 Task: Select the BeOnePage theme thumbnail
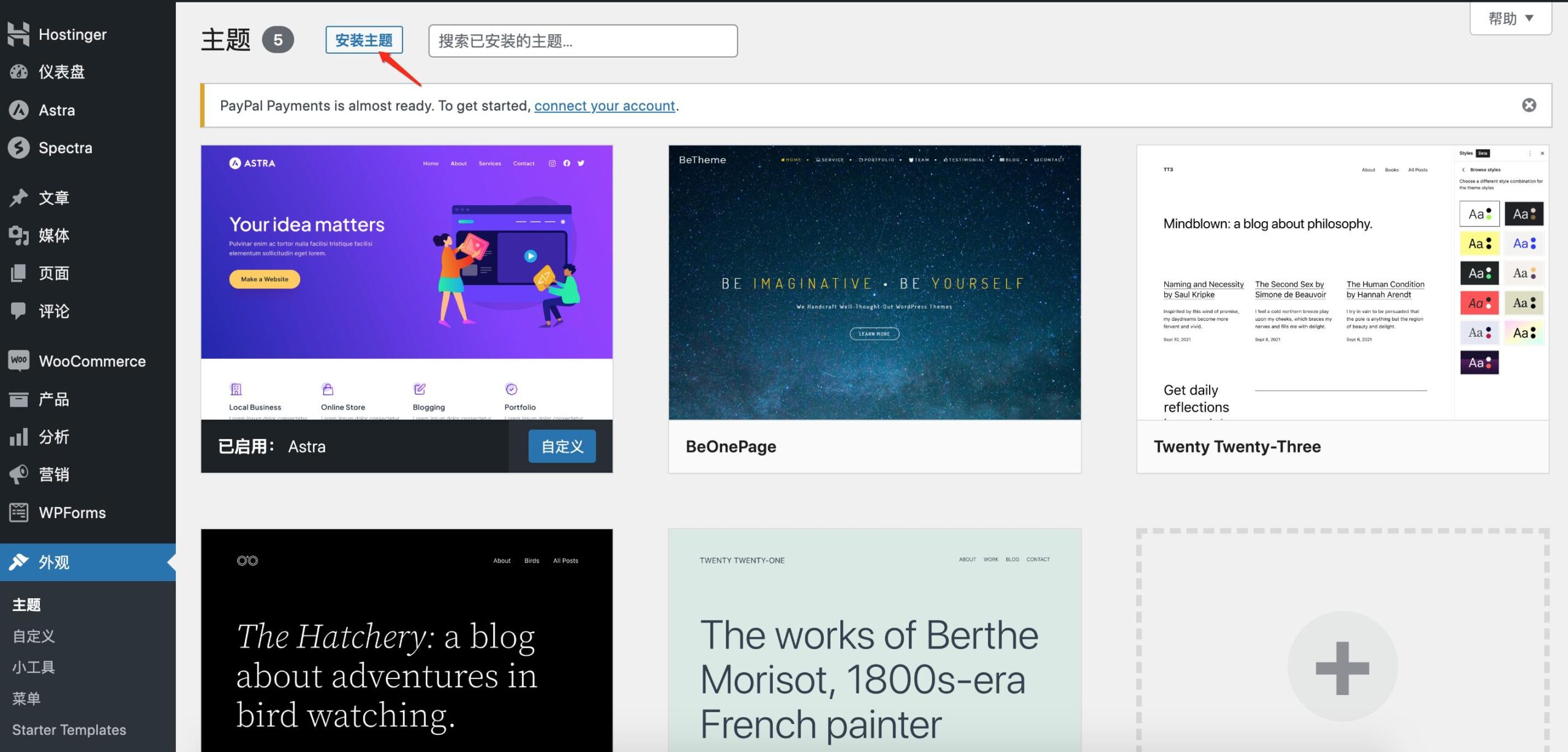[x=874, y=282]
